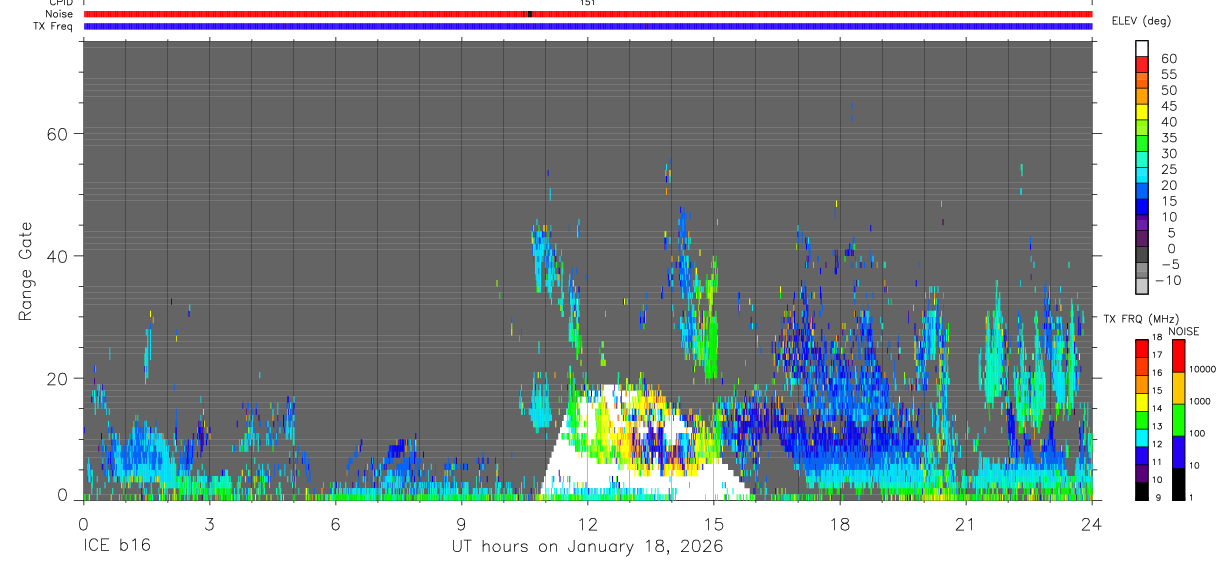Click the "3" tick on UT hours axis

coord(209,525)
